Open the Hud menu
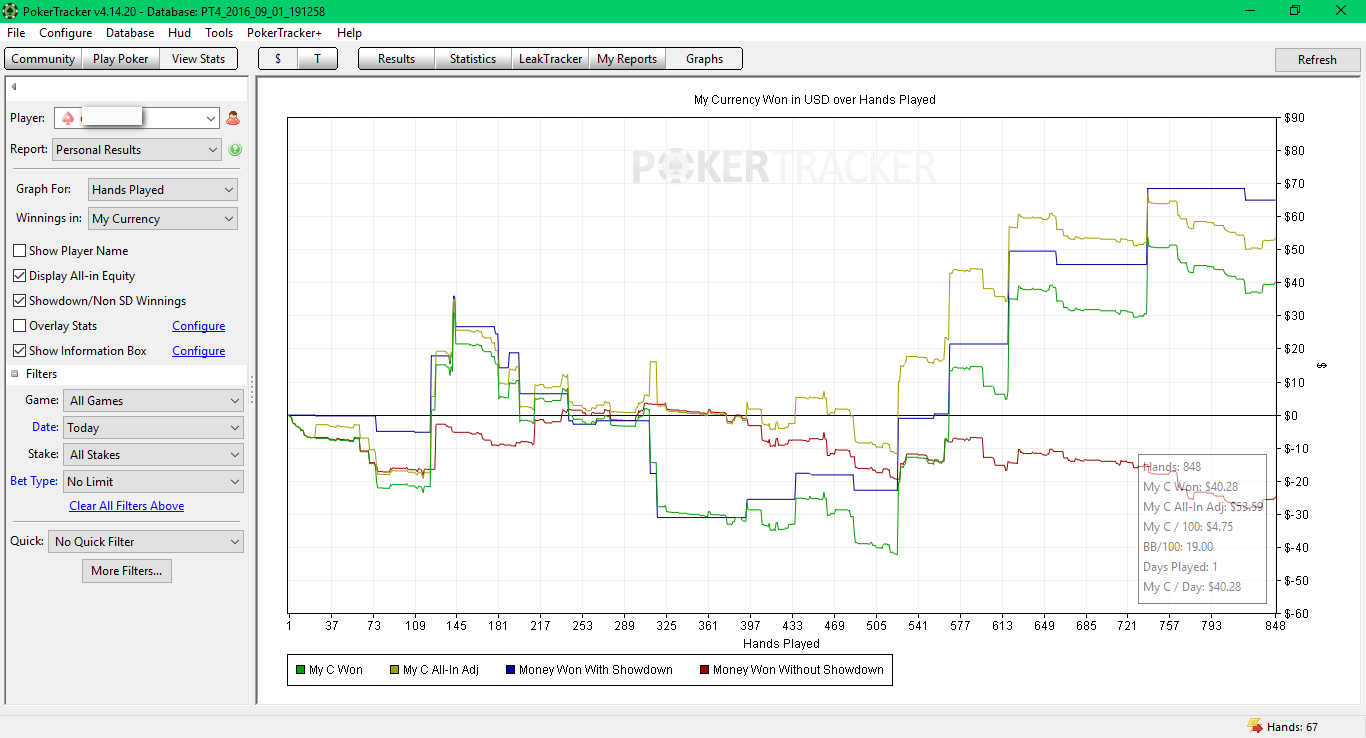Image resolution: width=1366 pixels, height=738 pixels. click(x=179, y=33)
